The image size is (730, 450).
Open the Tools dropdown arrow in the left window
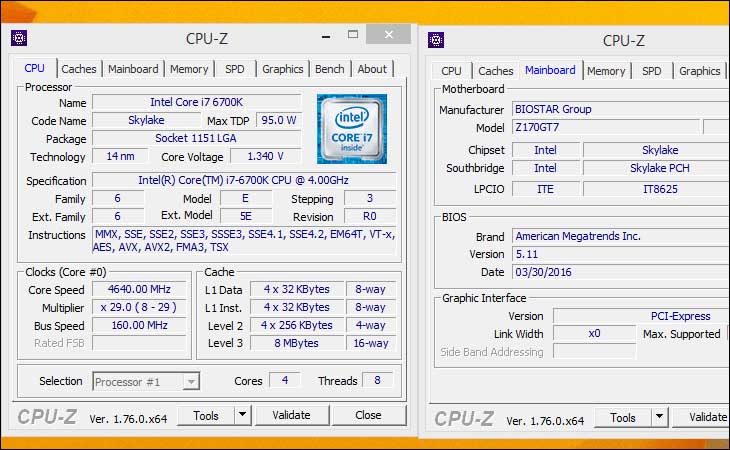pos(243,415)
